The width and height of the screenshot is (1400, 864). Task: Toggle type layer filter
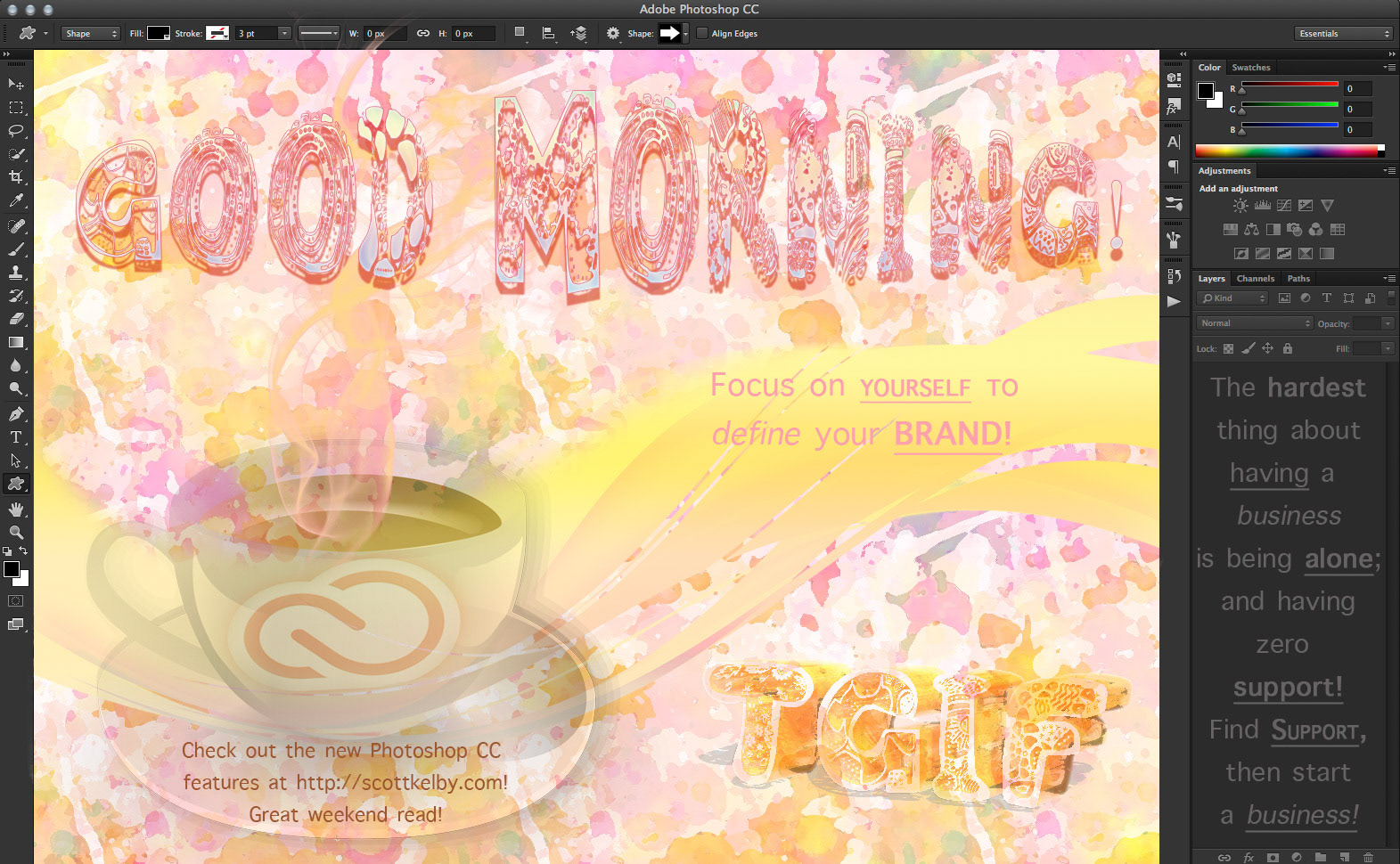pos(1327,298)
